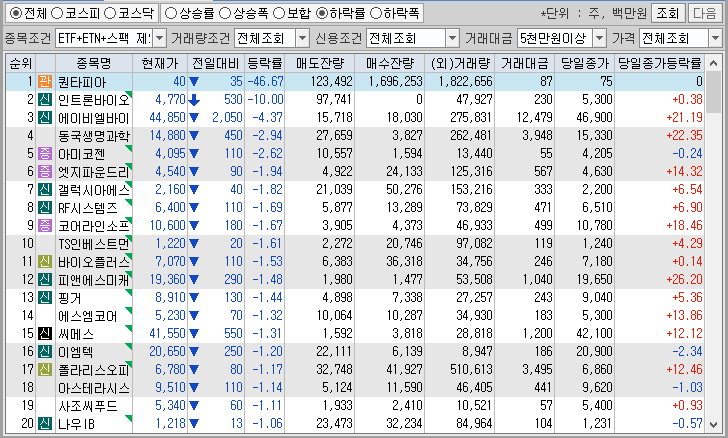Screen dimensions: 728x438
Task: Click the black 신 badge beside 씨메스
Action: point(45,333)
